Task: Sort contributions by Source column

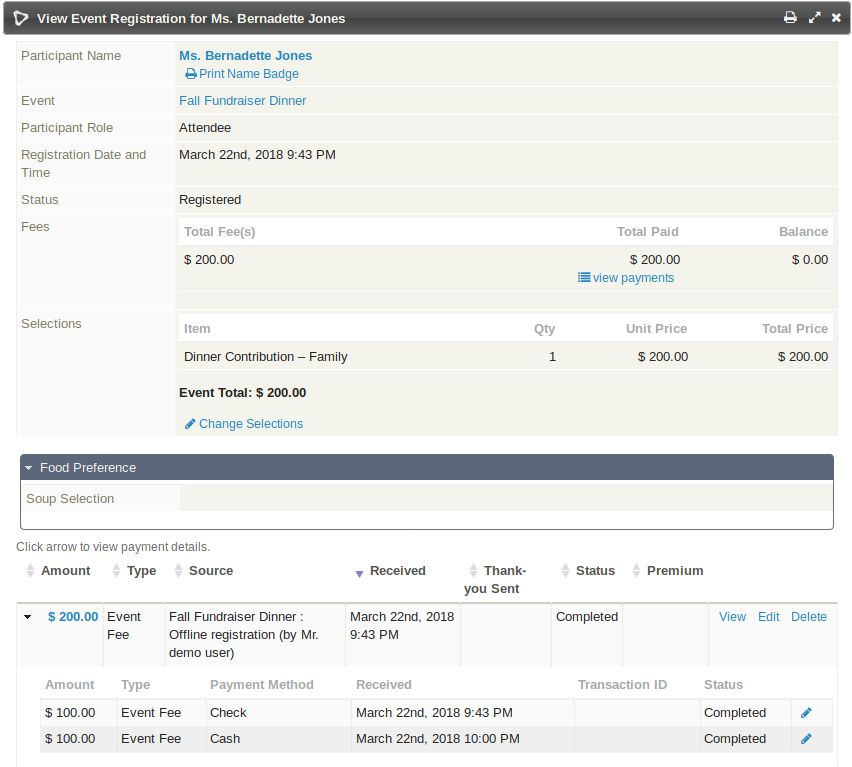Action: pos(210,571)
